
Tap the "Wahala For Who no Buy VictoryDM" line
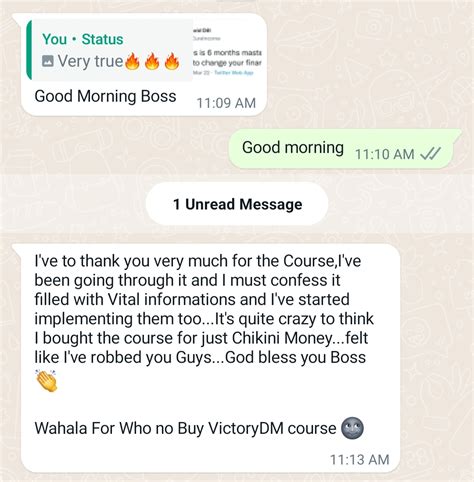click(x=185, y=428)
